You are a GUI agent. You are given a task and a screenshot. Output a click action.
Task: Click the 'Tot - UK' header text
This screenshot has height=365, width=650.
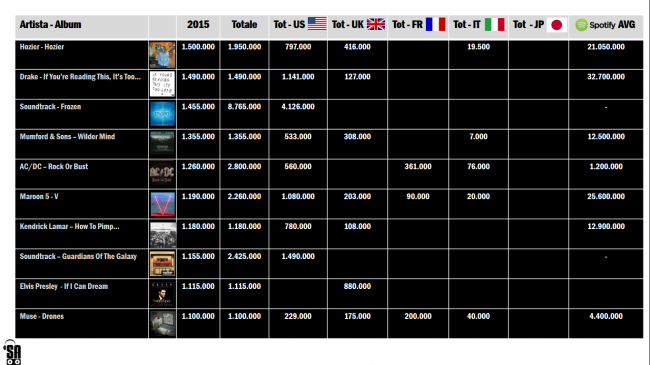[348, 24]
